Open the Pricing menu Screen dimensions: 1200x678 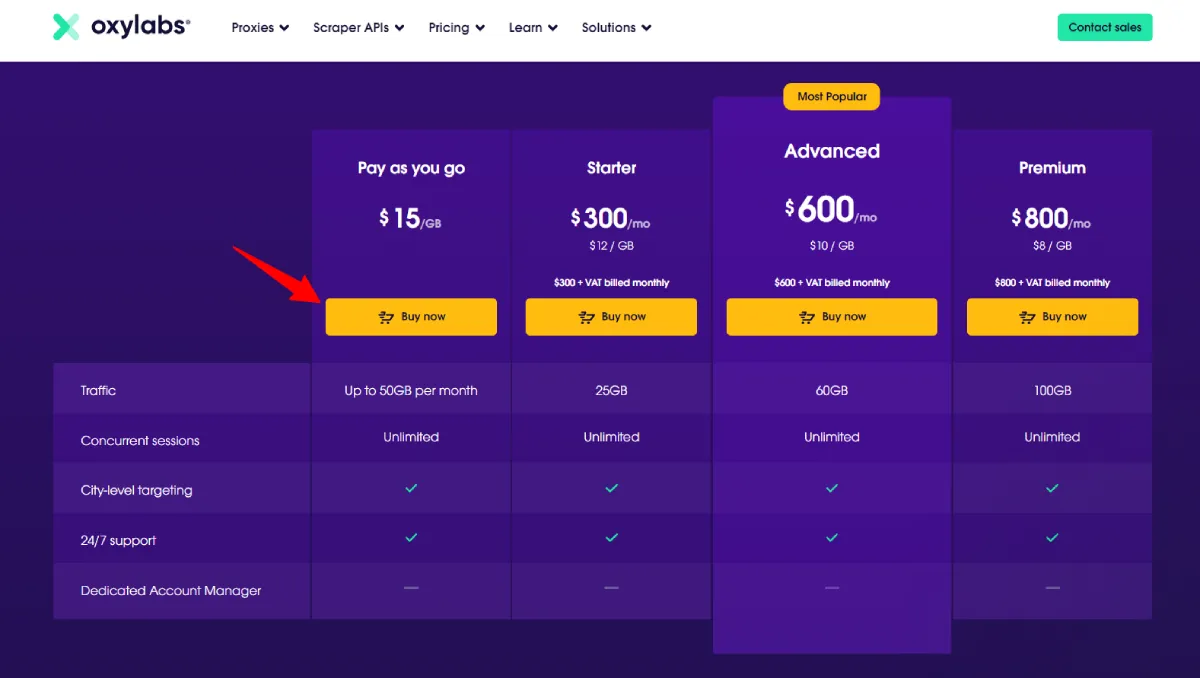click(457, 28)
